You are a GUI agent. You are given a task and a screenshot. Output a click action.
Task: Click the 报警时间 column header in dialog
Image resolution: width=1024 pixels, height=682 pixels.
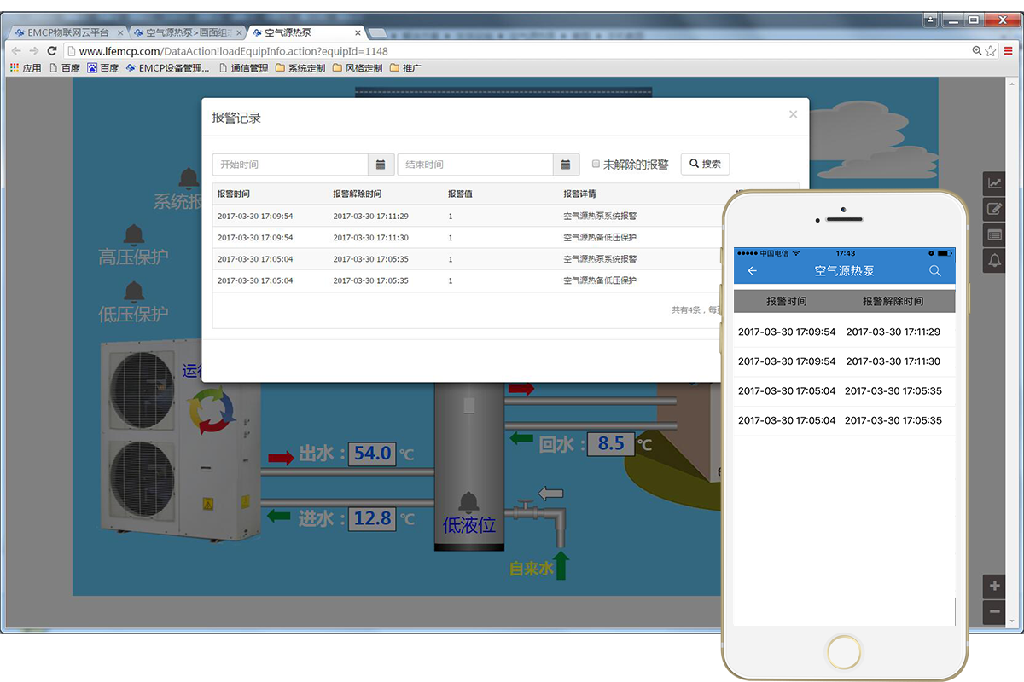[234, 194]
